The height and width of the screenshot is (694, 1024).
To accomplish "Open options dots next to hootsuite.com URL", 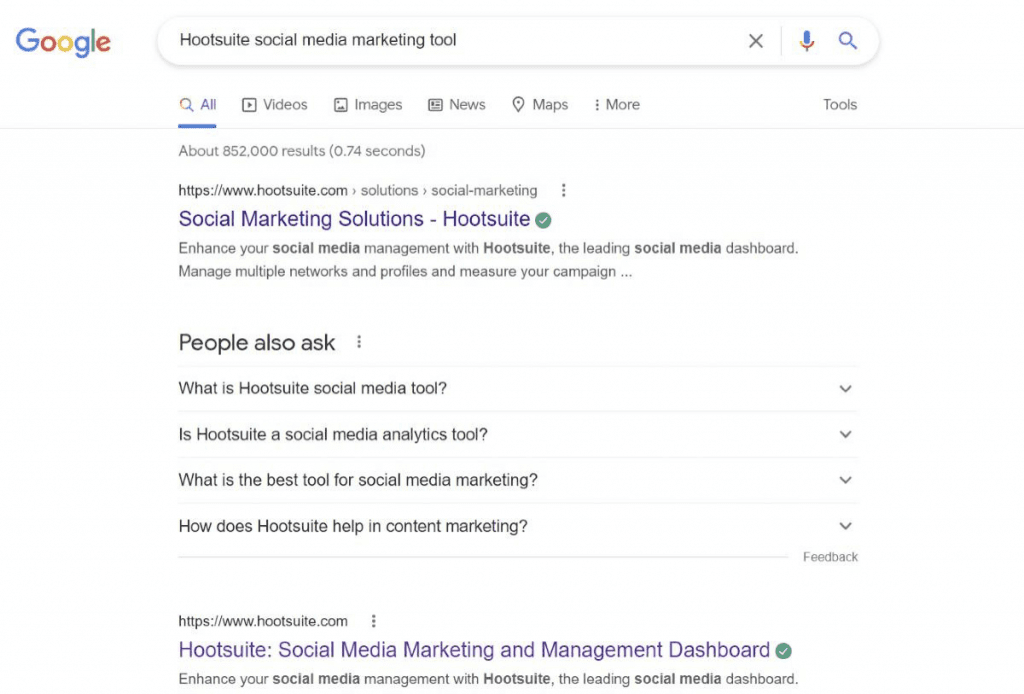I will [x=373, y=621].
